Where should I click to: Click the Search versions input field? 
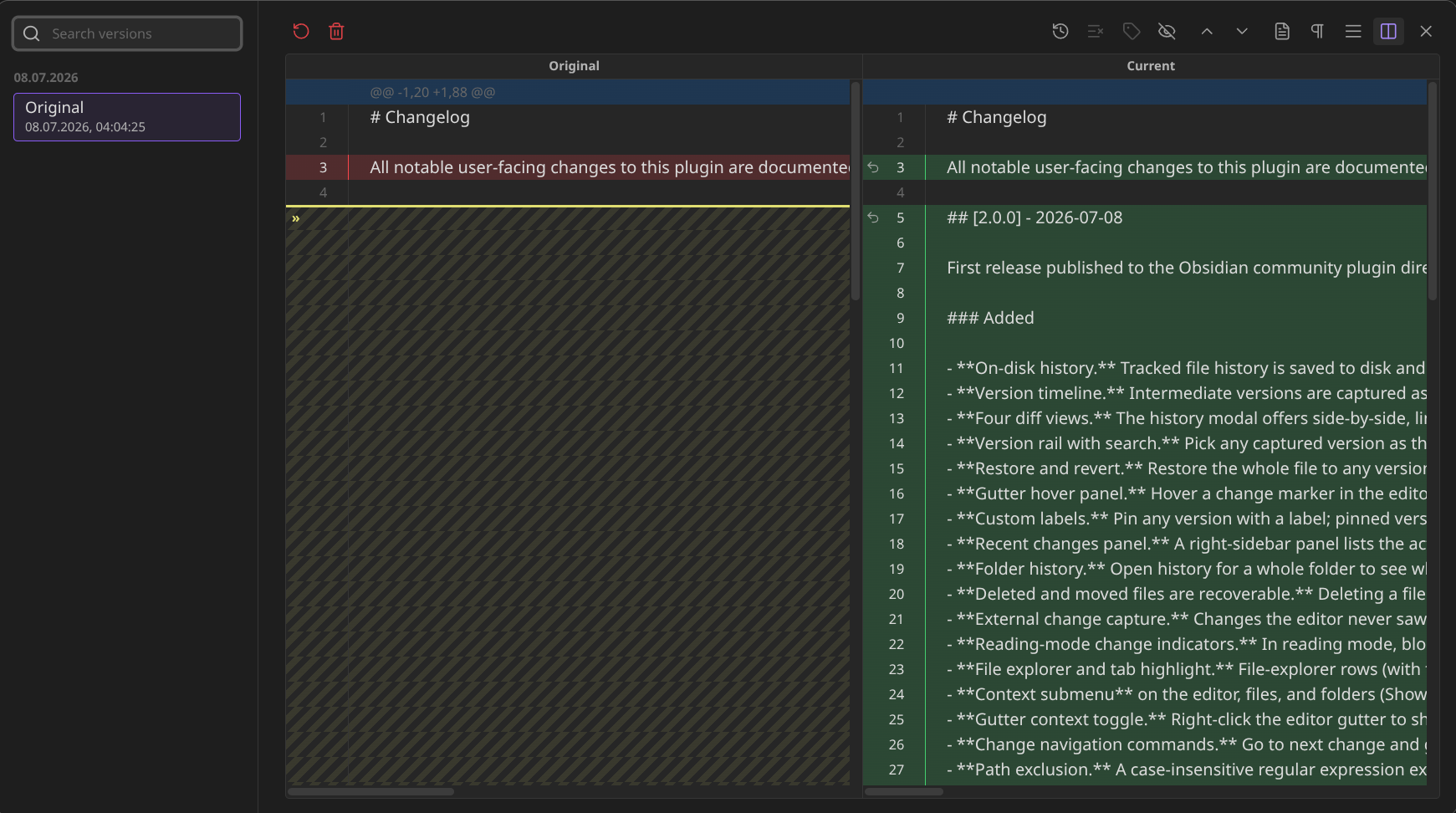[x=127, y=33]
